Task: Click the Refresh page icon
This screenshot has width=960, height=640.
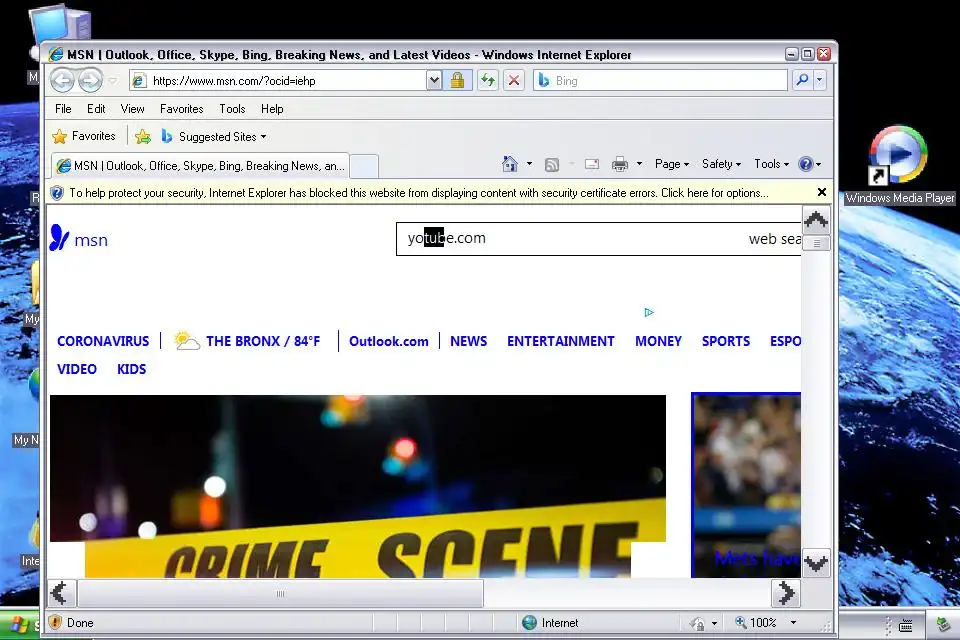Action: (x=488, y=80)
